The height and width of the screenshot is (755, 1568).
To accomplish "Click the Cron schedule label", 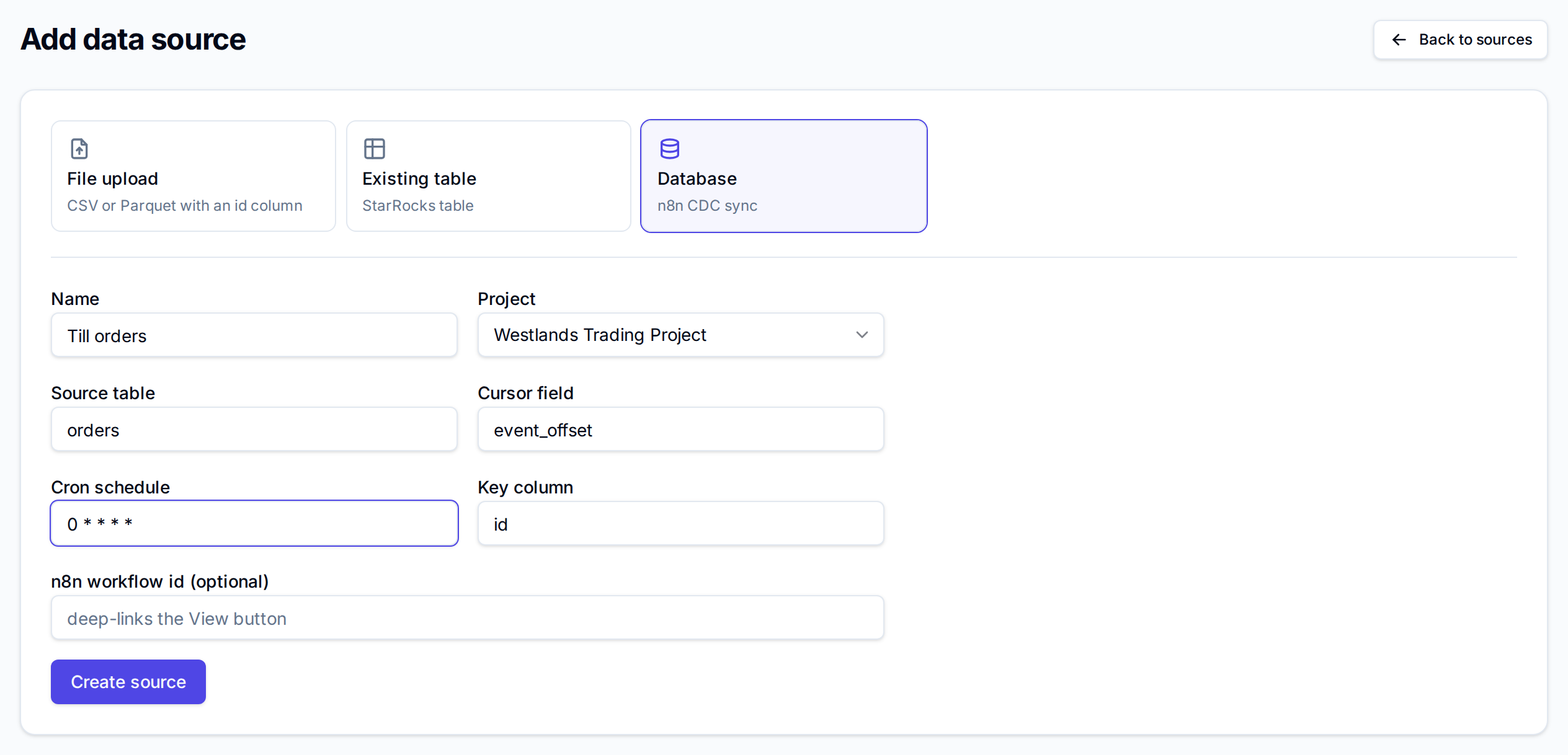I will (110, 487).
